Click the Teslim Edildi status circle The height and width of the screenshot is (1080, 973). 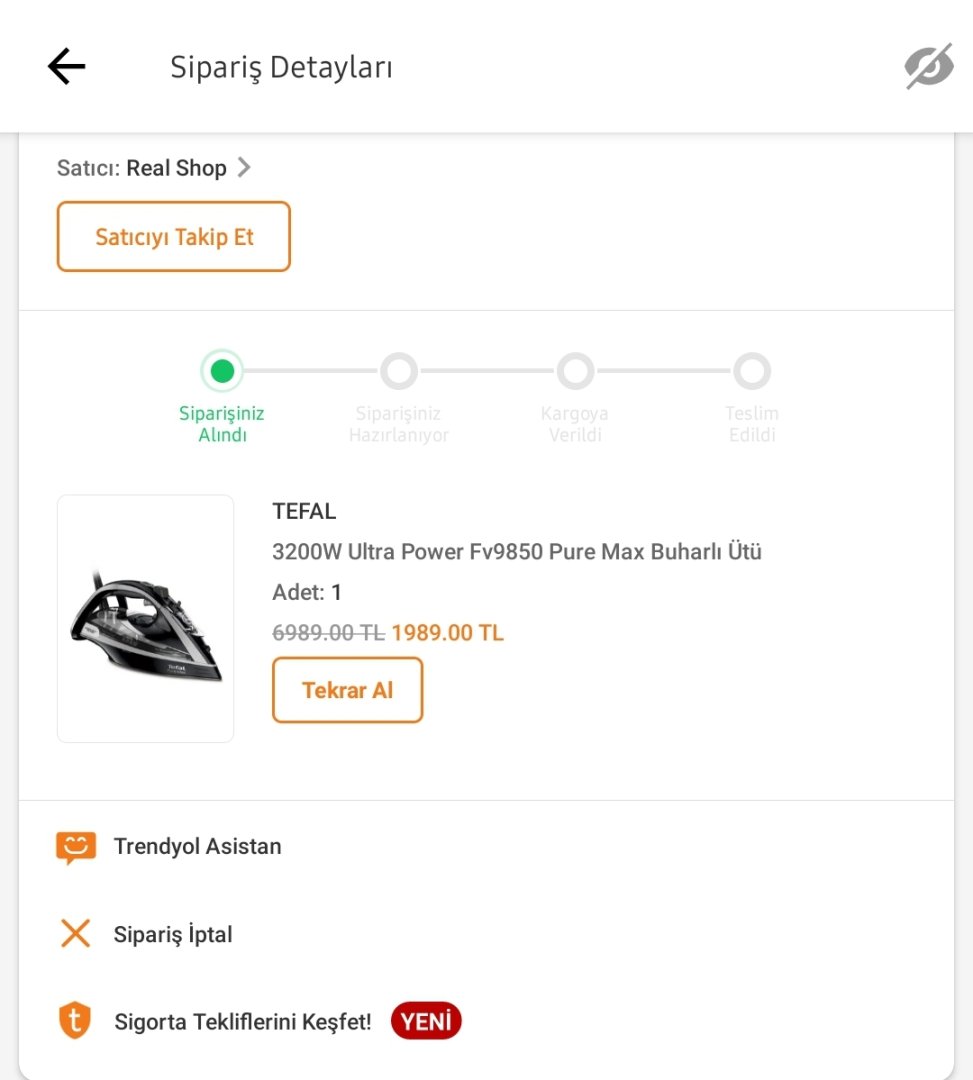(x=752, y=370)
